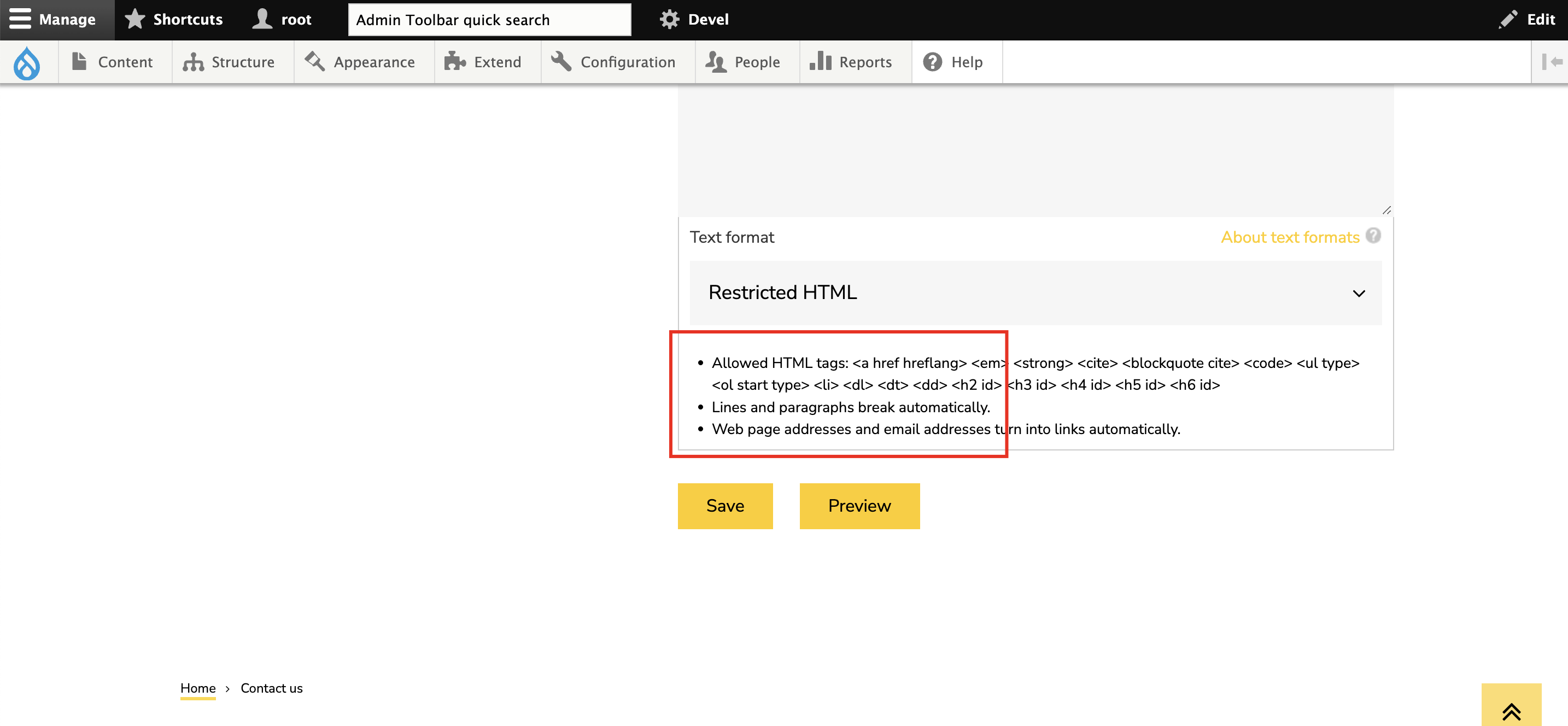
Task: Open Structure via its sitemap icon
Action: tap(192, 61)
